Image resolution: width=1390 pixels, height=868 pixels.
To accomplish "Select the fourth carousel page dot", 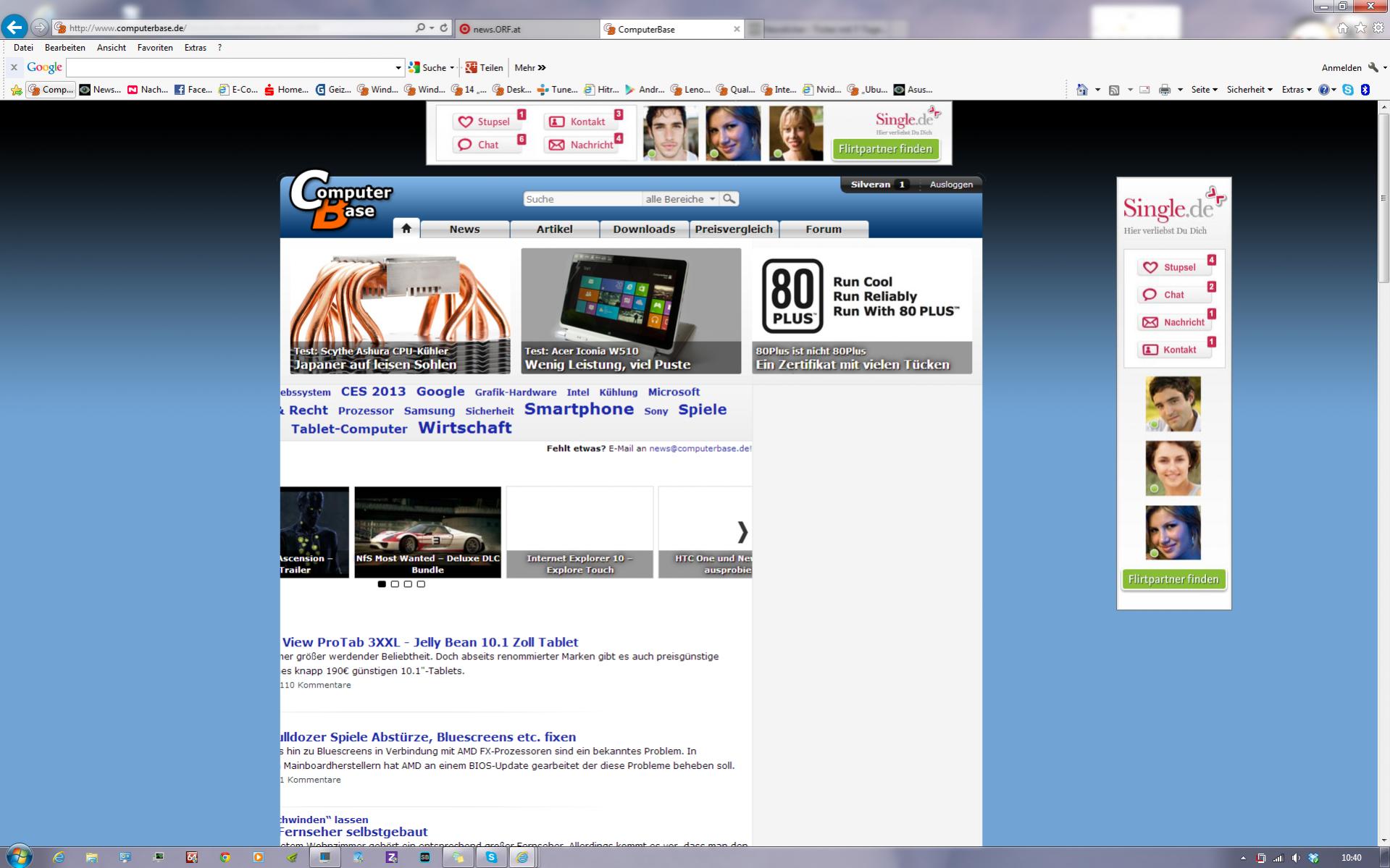I will coord(421,583).
